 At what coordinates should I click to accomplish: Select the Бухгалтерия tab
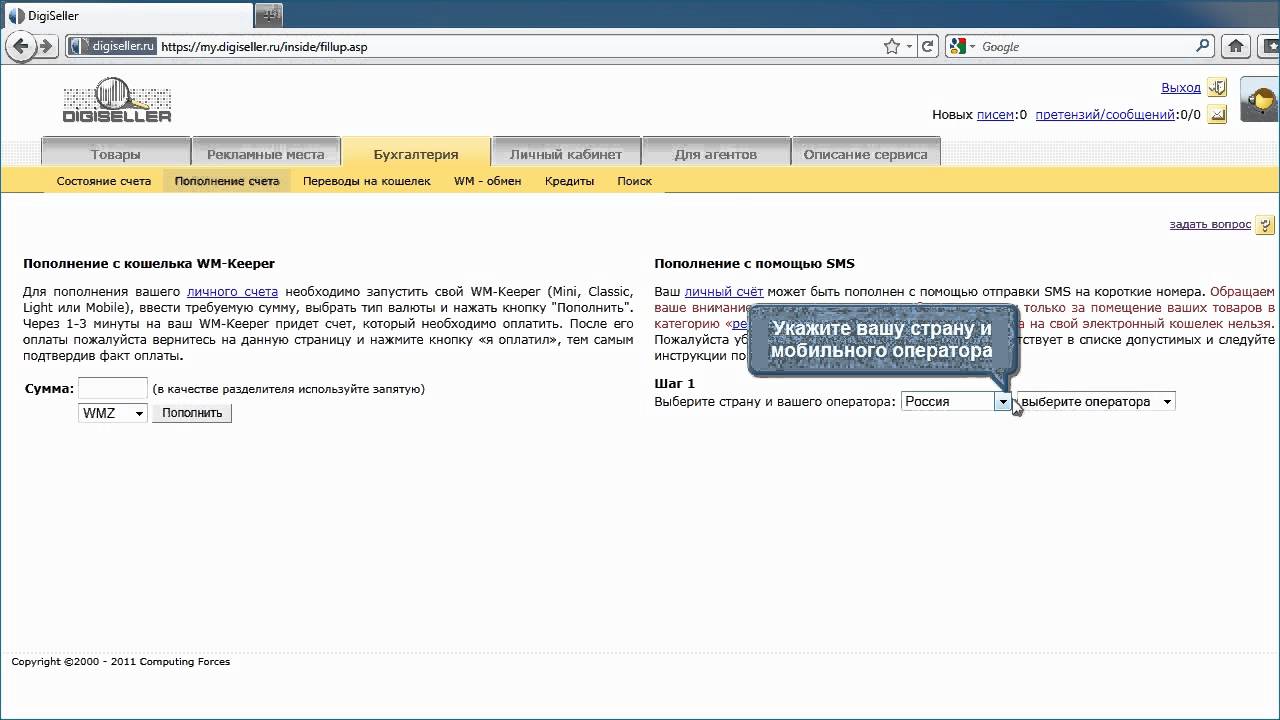(x=416, y=154)
